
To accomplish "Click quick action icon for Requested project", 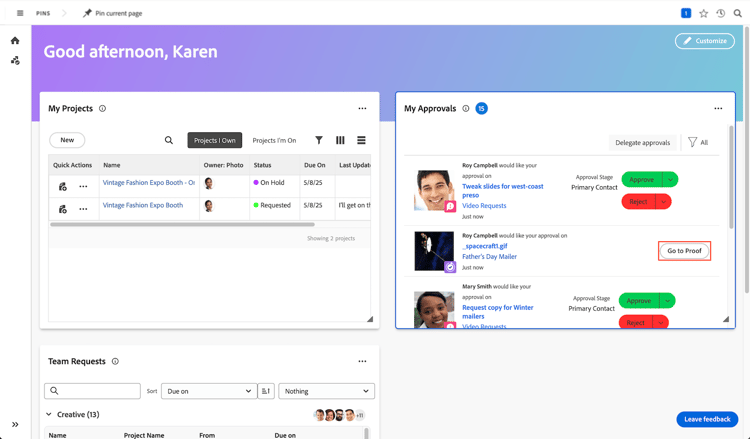I will pos(63,209).
